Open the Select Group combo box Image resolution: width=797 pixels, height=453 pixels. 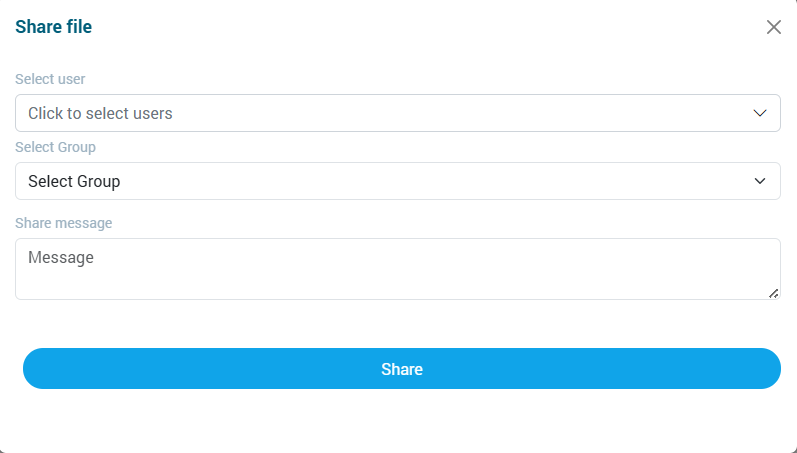380,181
